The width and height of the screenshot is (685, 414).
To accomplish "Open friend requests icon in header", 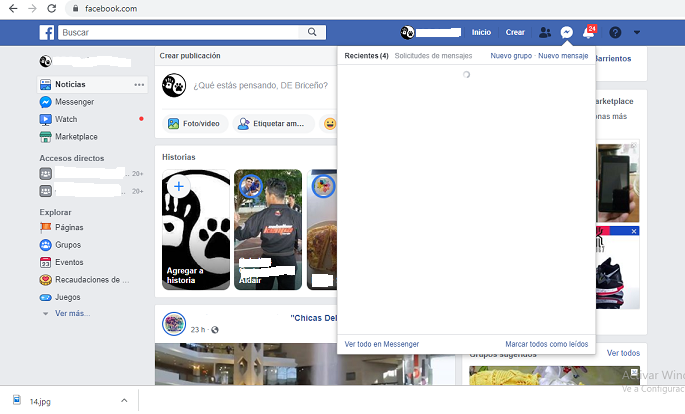I will pos(545,32).
